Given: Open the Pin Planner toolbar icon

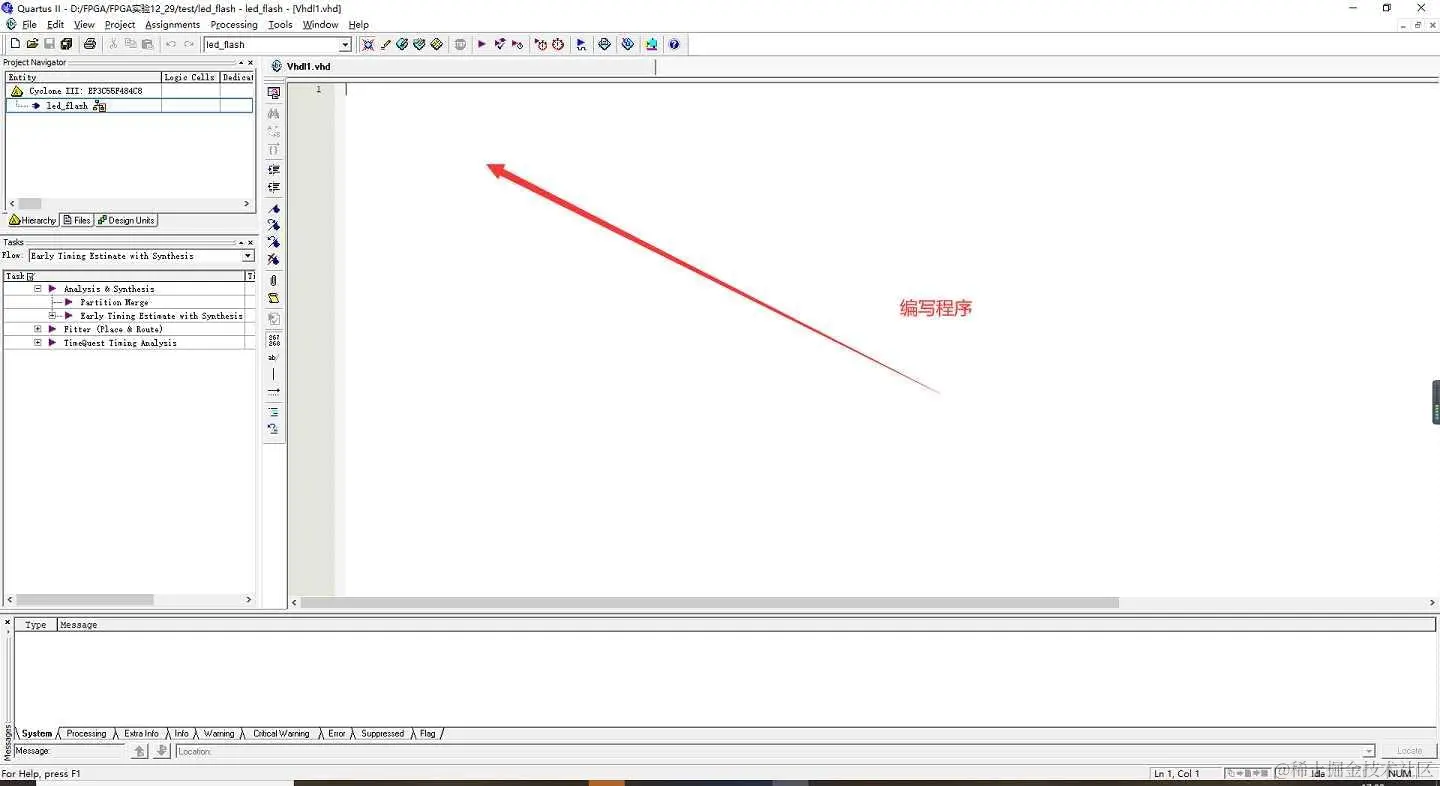Looking at the screenshot, I should pyautogui.click(x=419, y=44).
